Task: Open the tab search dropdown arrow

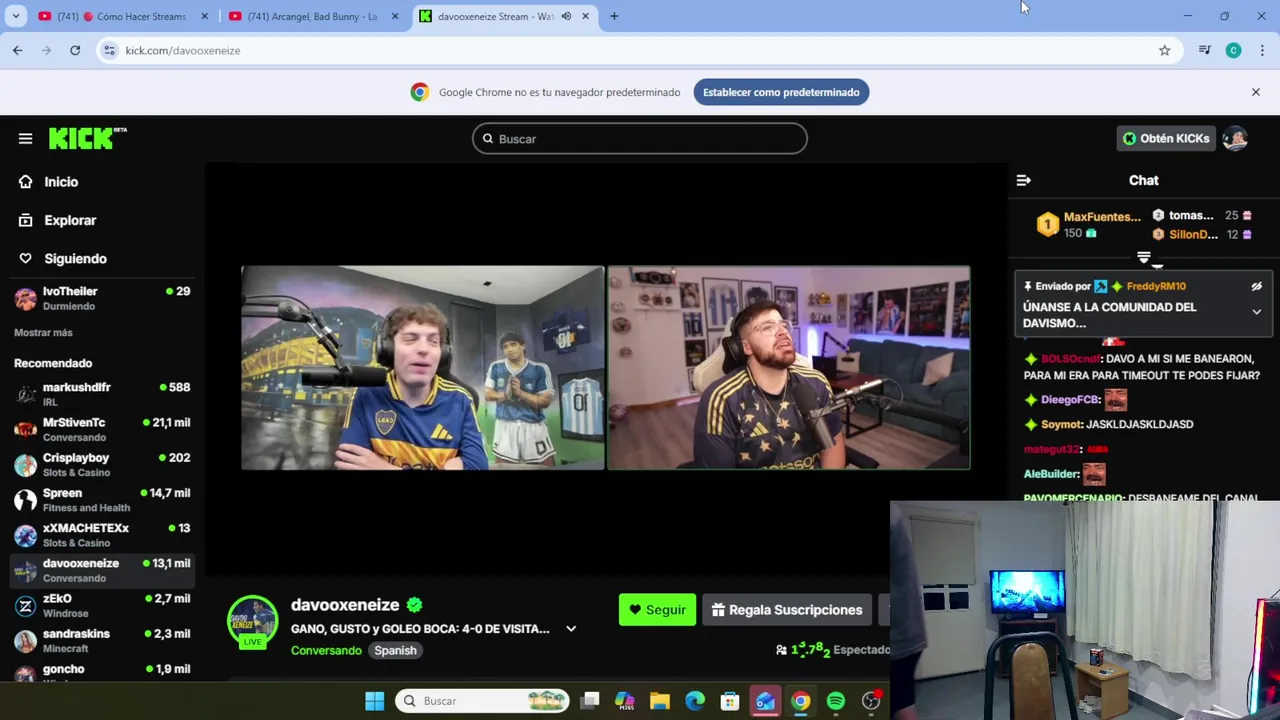Action: click(x=16, y=16)
